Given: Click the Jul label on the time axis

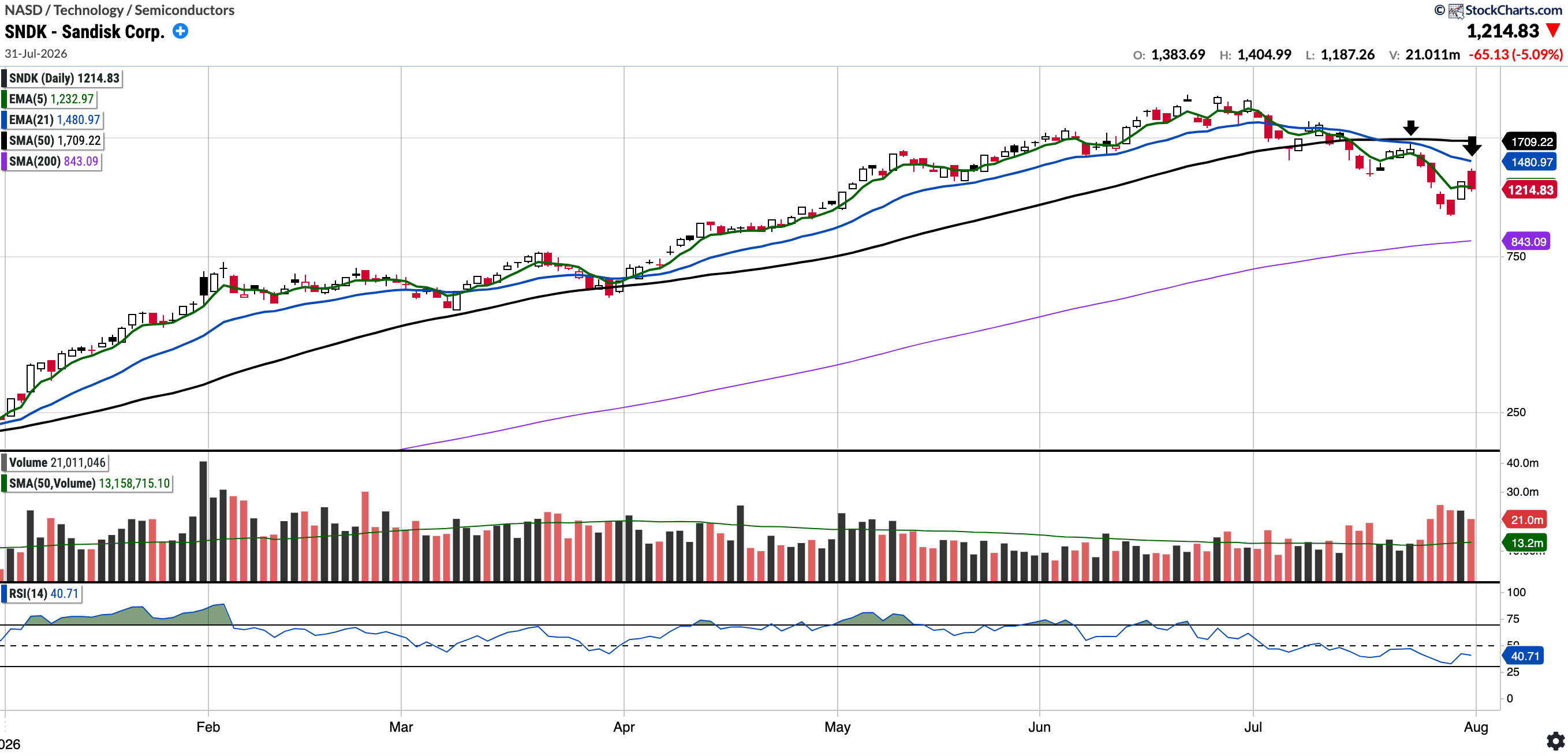Looking at the screenshot, I should coord(1253,727).
